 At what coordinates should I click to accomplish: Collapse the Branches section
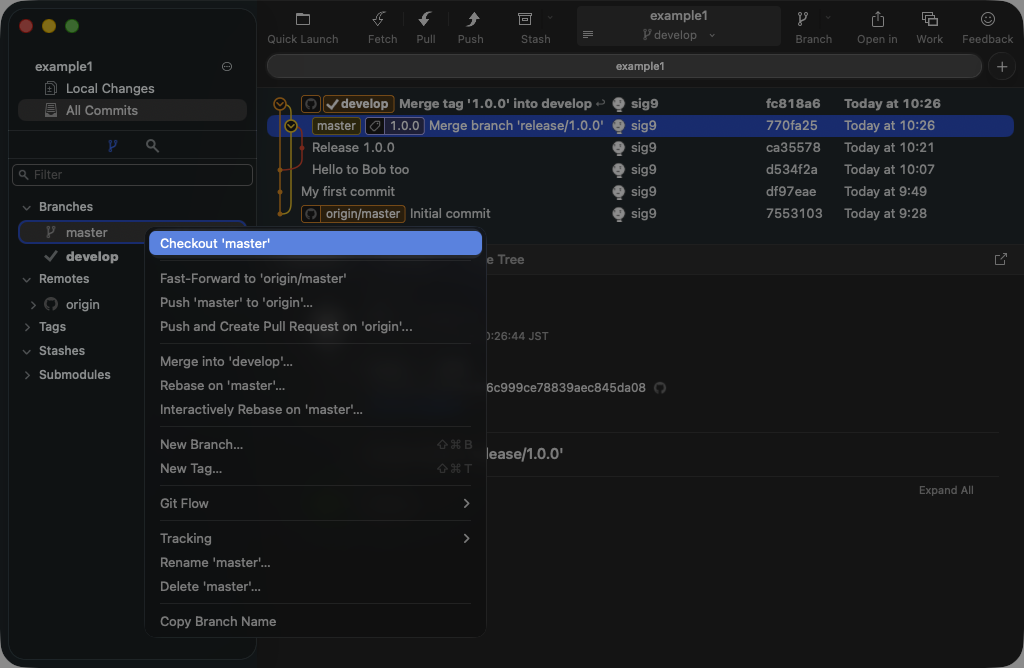pyautogui.click(x=26, y=207)
